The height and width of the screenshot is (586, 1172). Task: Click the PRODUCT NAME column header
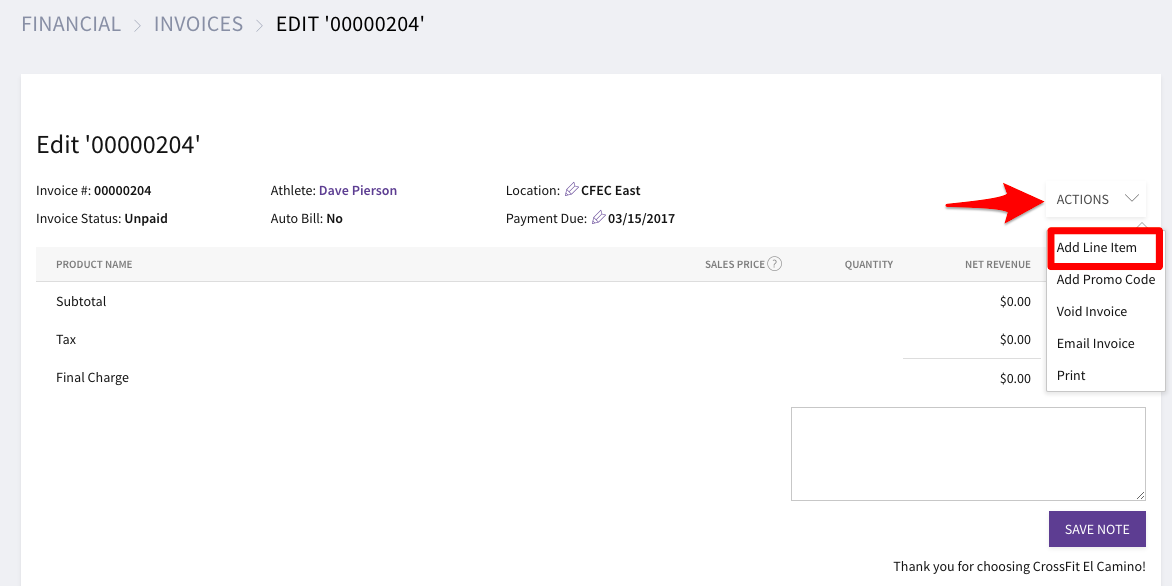(x=94, y=265)
